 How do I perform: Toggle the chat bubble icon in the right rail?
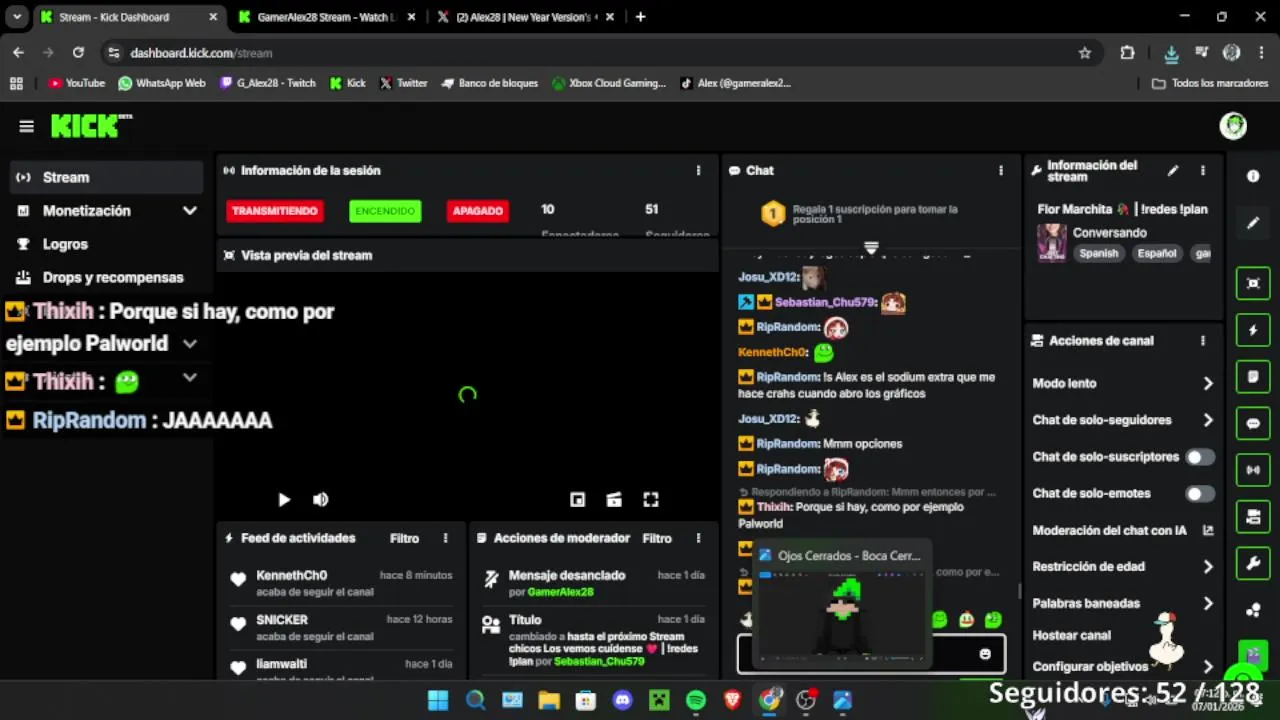coord(1253,424)
